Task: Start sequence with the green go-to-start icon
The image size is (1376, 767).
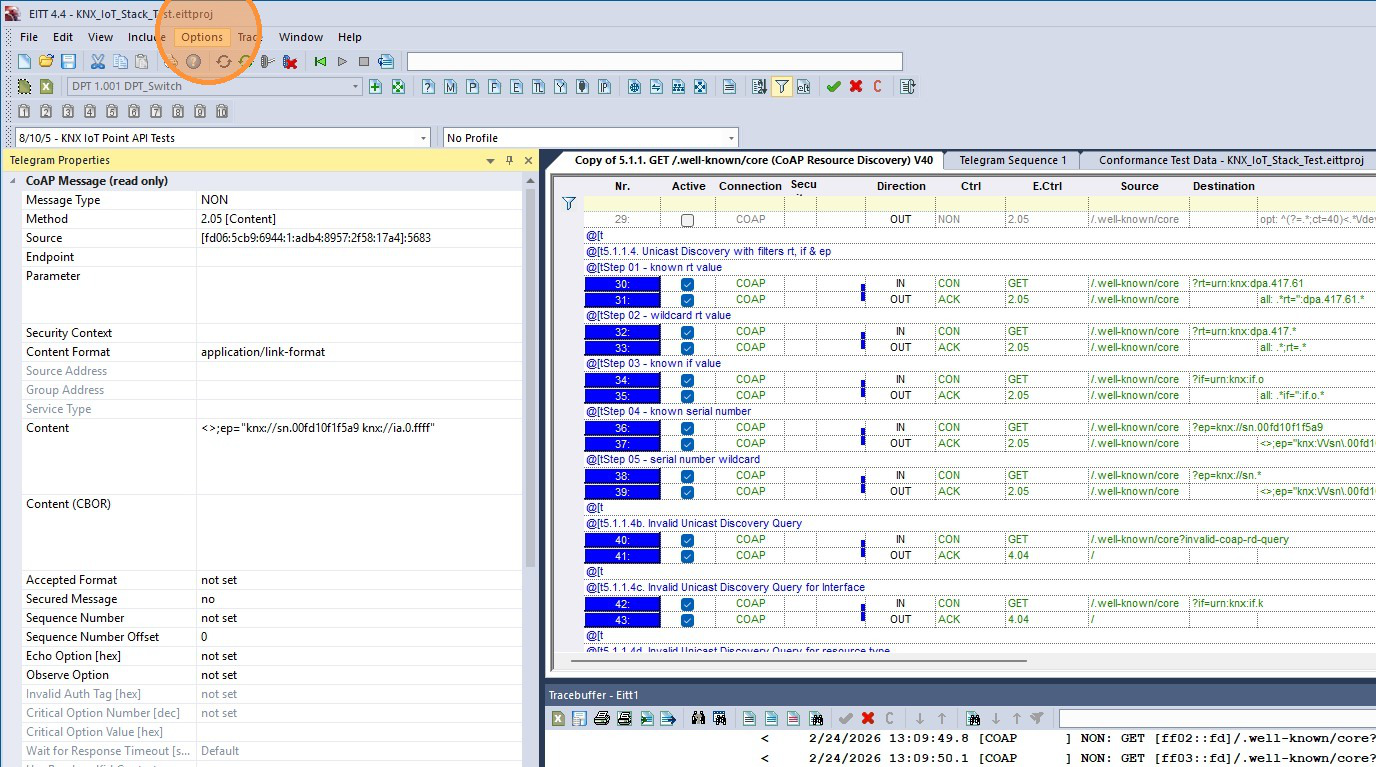Action: click(x=320, y=62)
